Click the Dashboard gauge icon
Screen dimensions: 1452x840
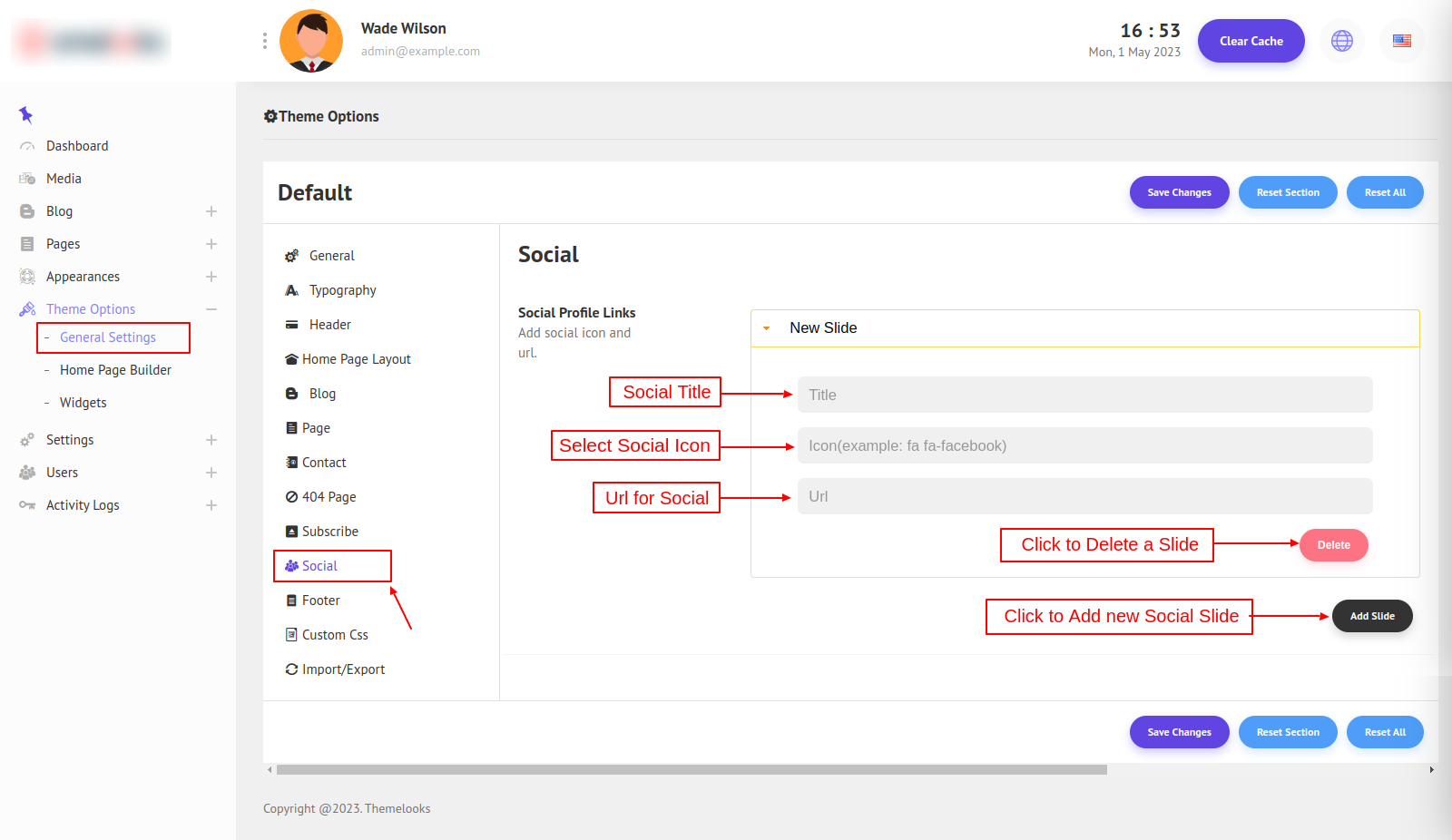[x=27, y=146]
